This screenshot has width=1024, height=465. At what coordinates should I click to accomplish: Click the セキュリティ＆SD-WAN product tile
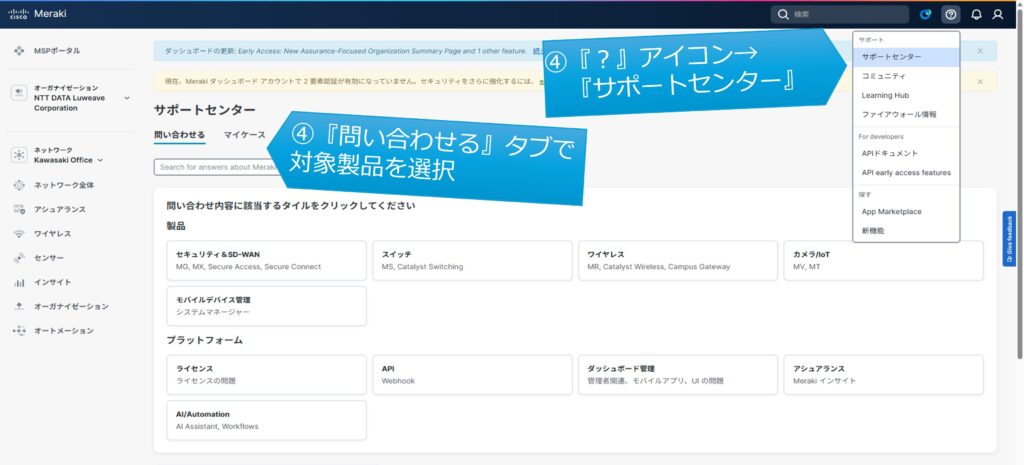coord(267,260)
